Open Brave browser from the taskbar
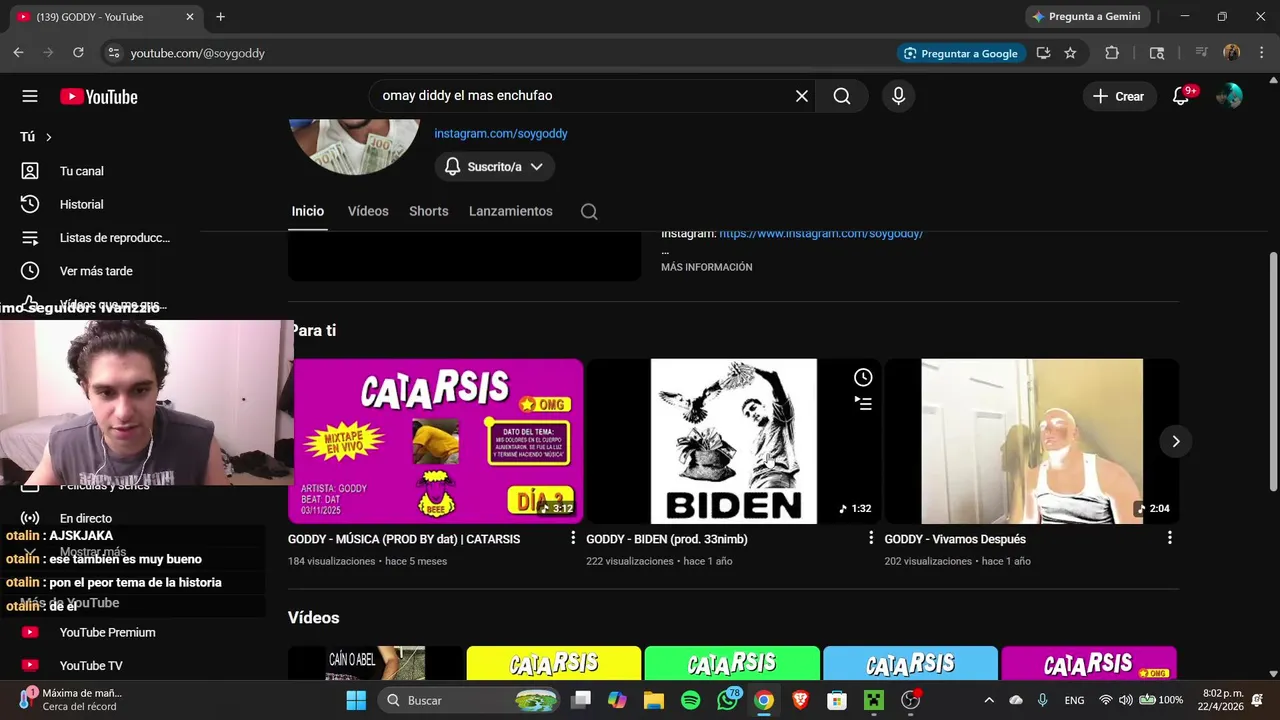 pyautogui.click(x=800, y=700)
